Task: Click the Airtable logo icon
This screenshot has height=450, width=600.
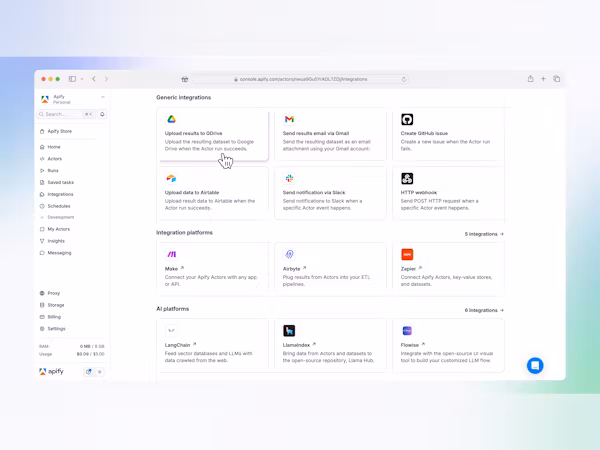Action: pyautogui.click(x=171, y=179)
